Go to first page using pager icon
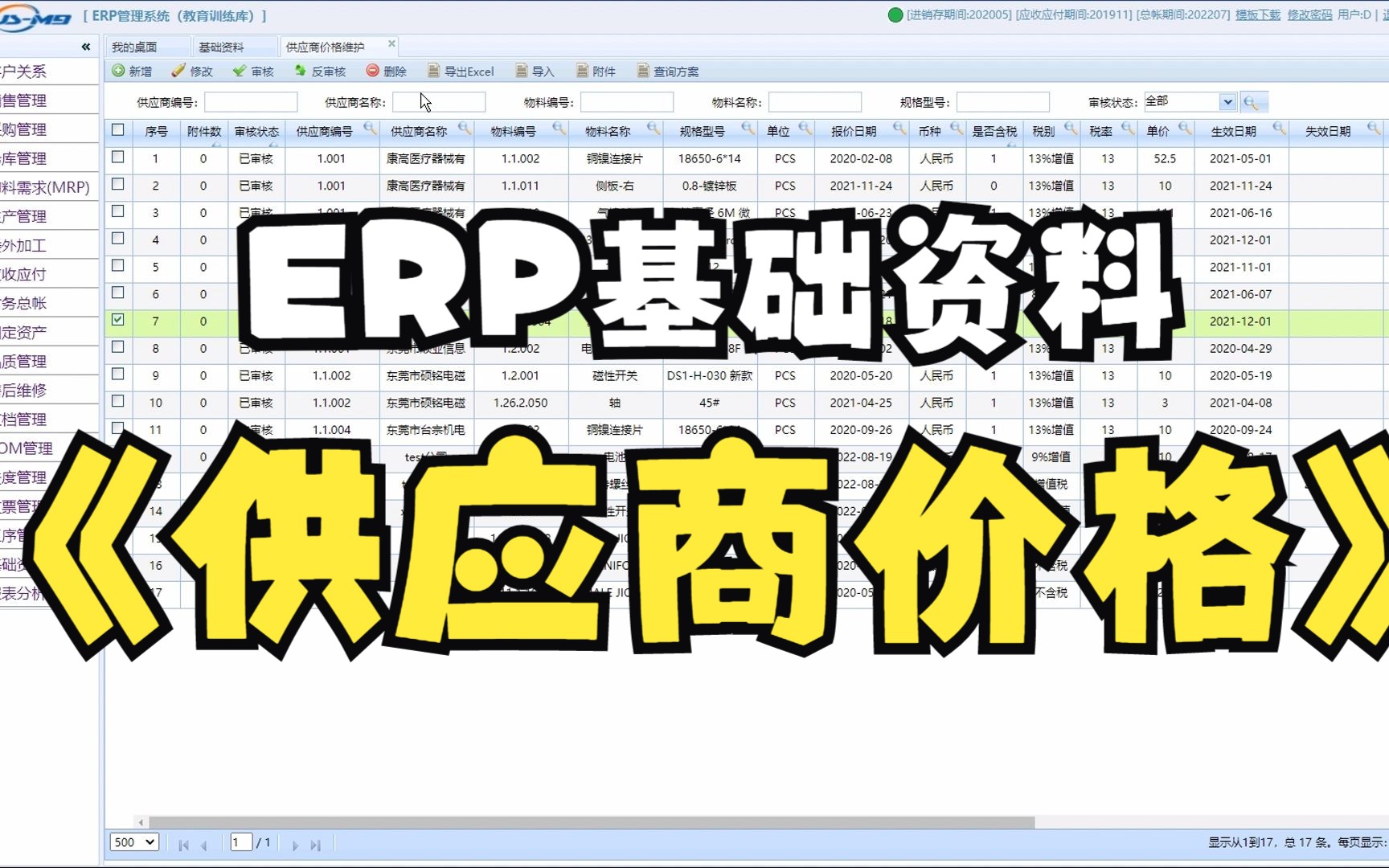The height and width of the screenshot is (868, 1389). 184,845
